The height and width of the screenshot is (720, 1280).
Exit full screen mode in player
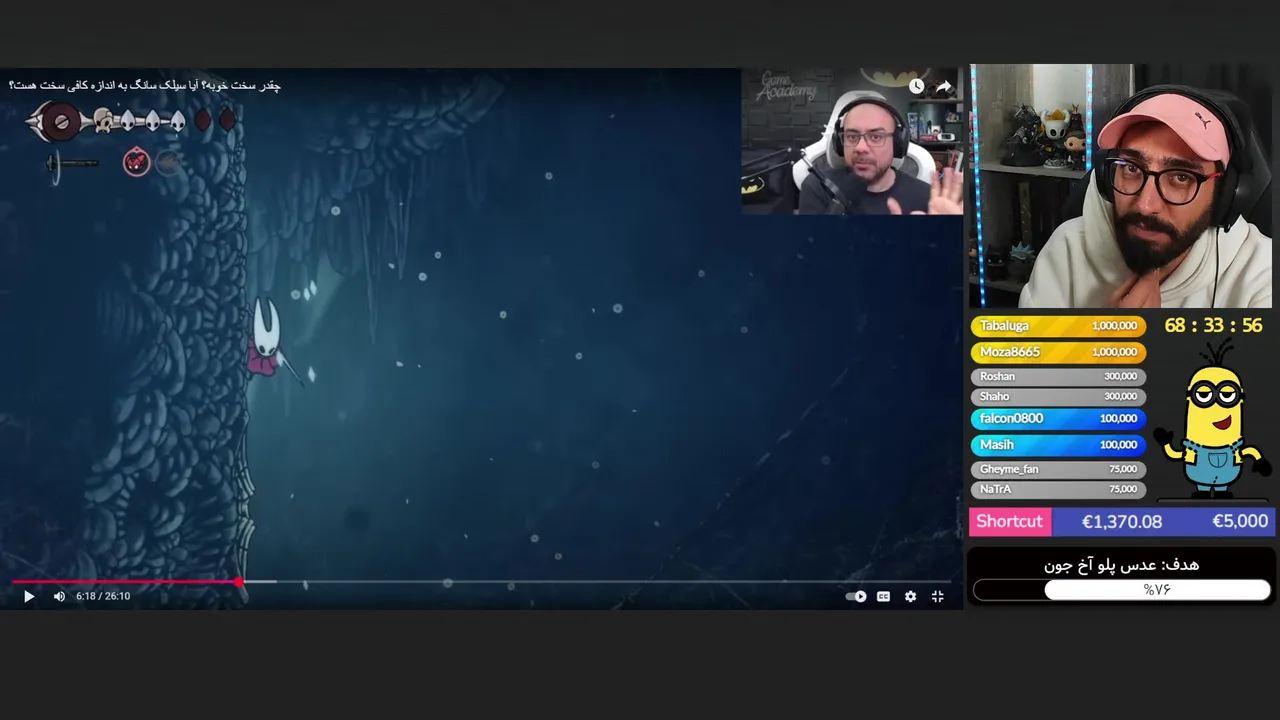click(x=938, y=596)
